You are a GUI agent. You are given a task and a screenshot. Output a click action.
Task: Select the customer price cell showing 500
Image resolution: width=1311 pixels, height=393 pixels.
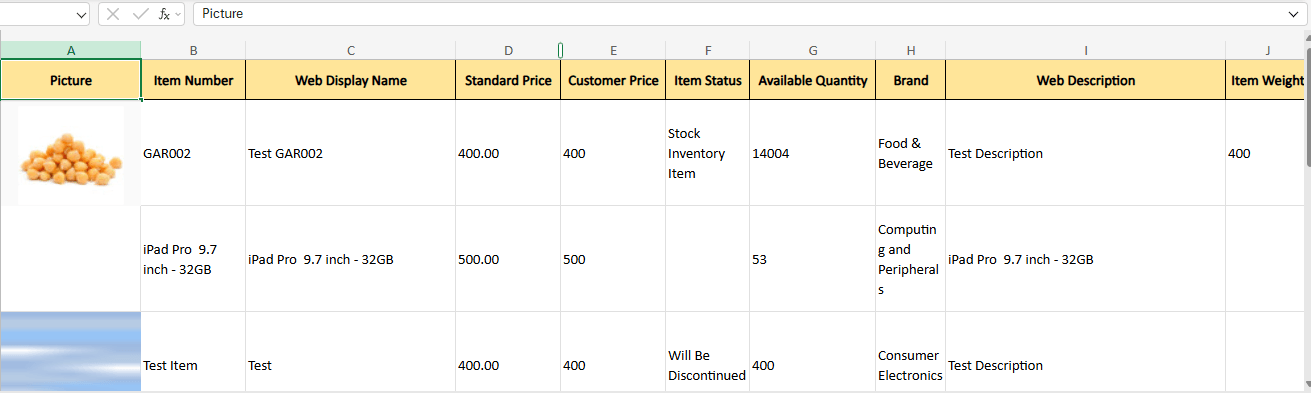click(x=613, y=259)
